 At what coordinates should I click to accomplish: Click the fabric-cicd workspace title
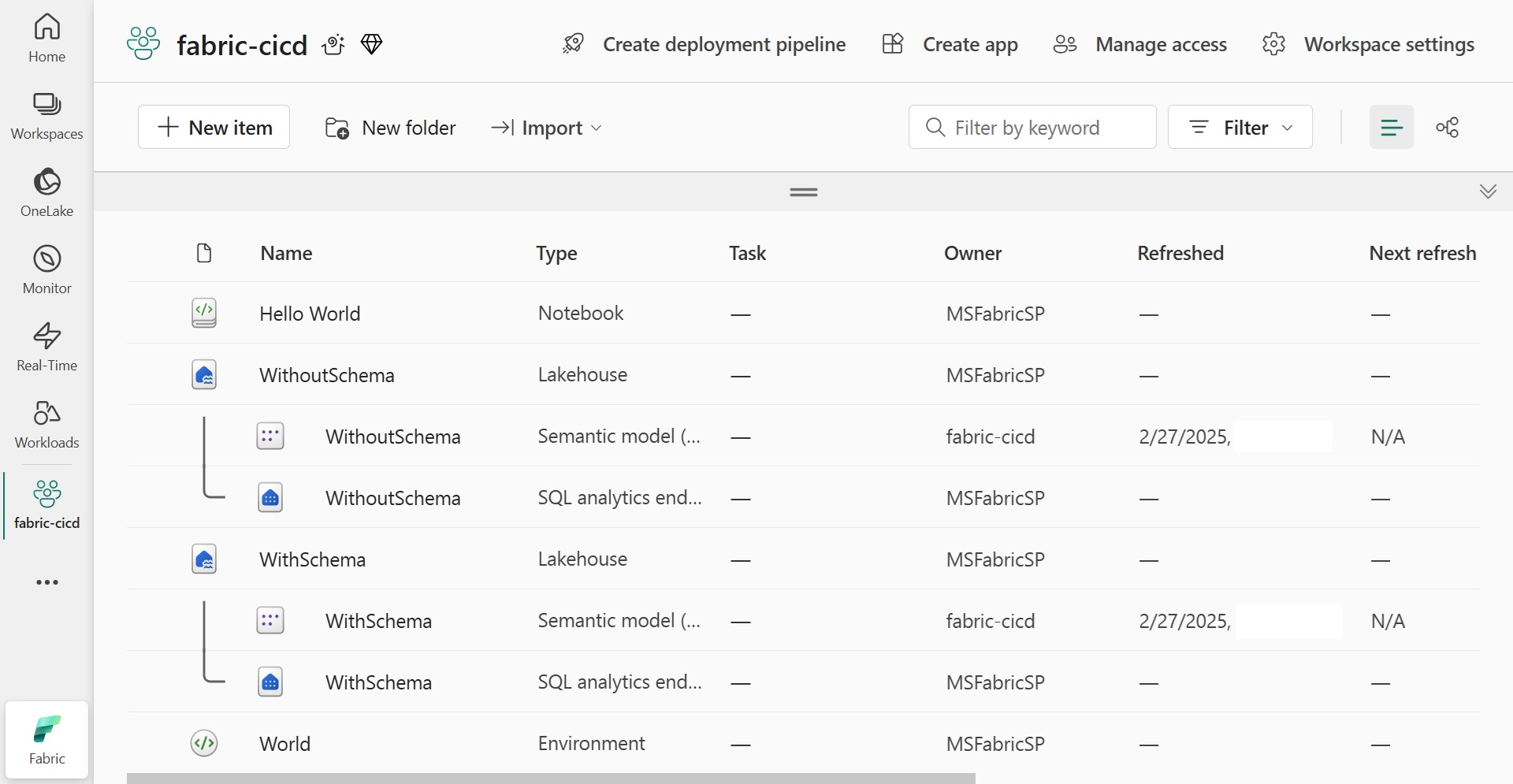(x=242, y=45)
